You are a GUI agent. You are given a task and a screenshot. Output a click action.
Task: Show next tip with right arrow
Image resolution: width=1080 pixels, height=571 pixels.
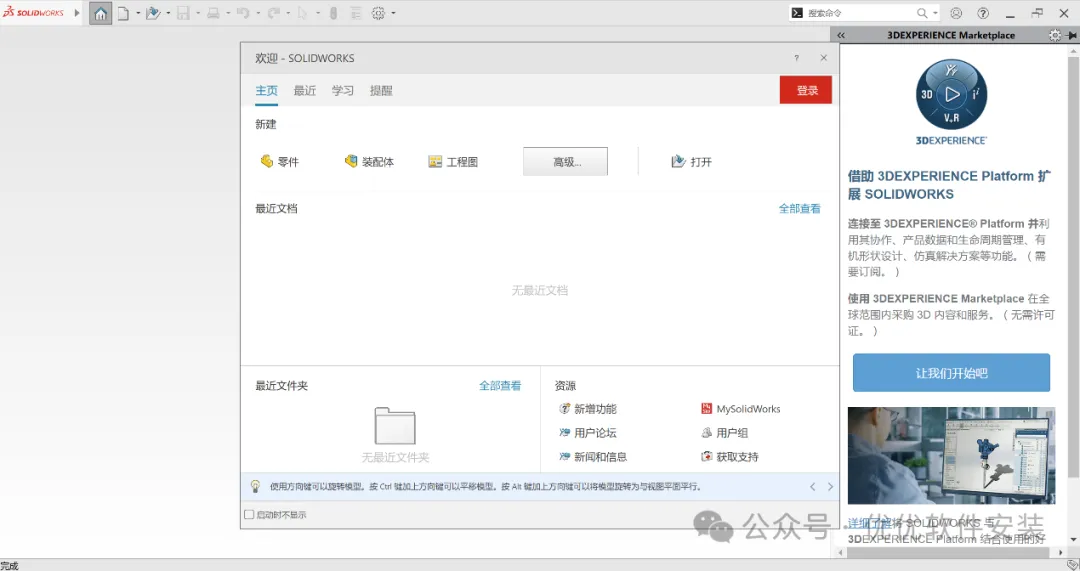[x=830, y=487]
